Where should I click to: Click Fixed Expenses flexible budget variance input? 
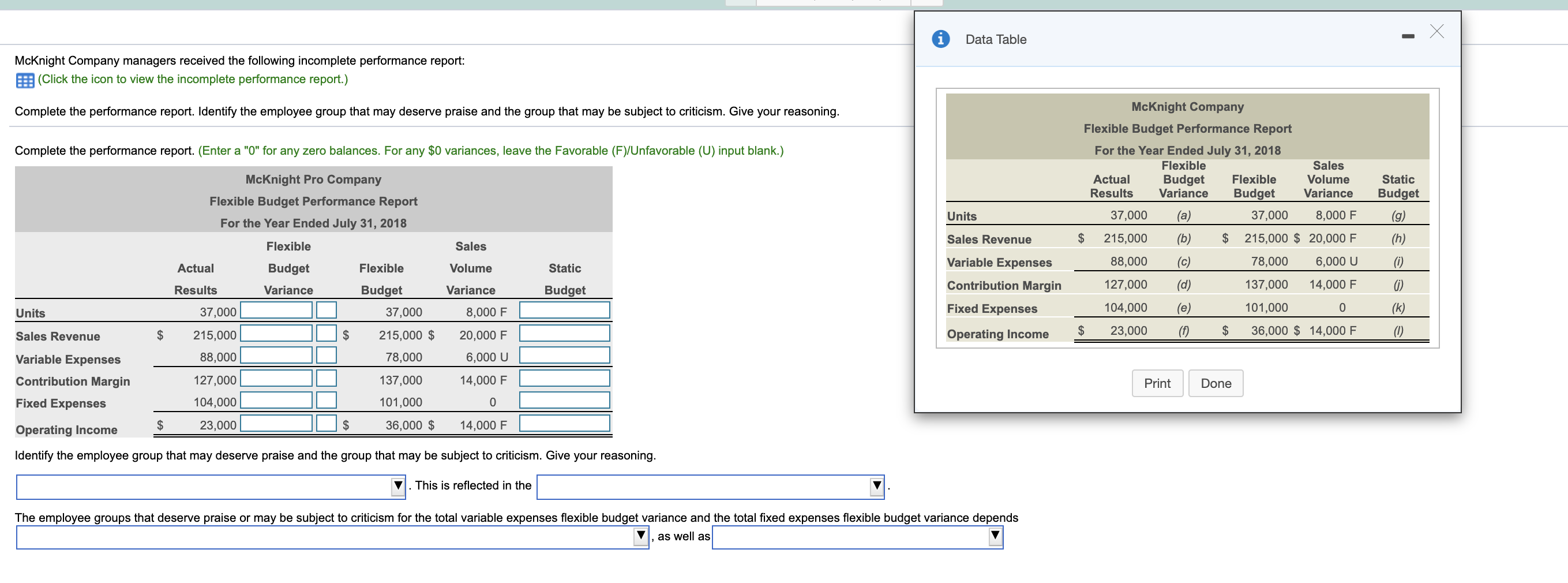tap(276, 400)
